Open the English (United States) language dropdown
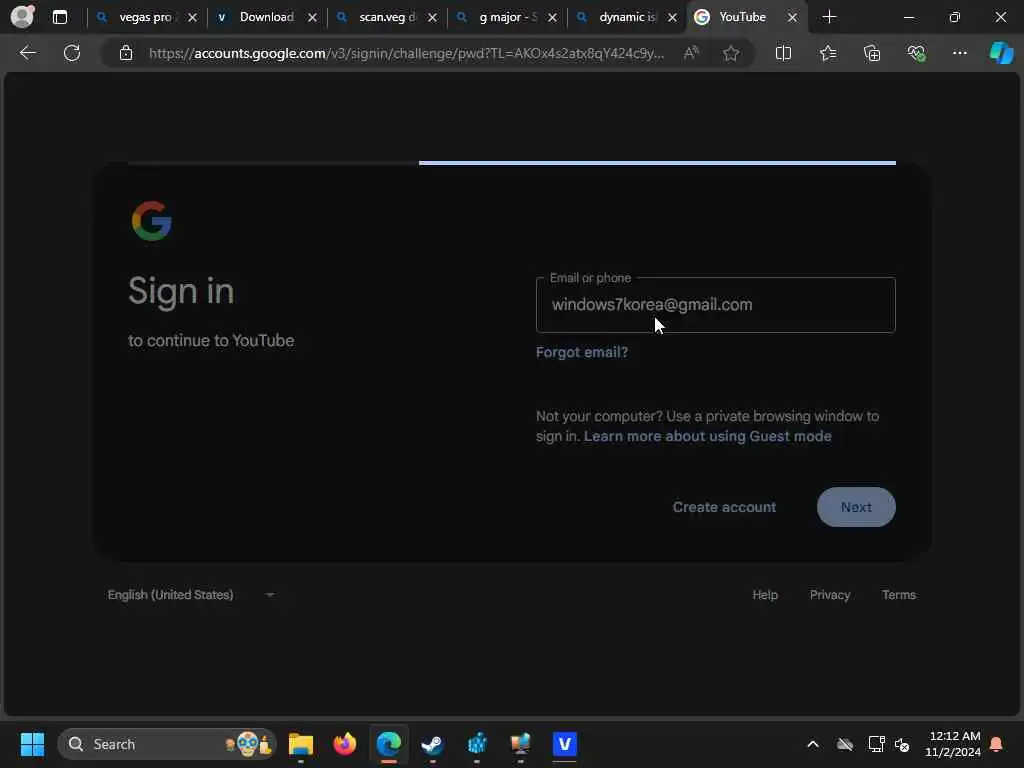Image resolution: width=1024 pixels, height=768 pixels. 191,595
